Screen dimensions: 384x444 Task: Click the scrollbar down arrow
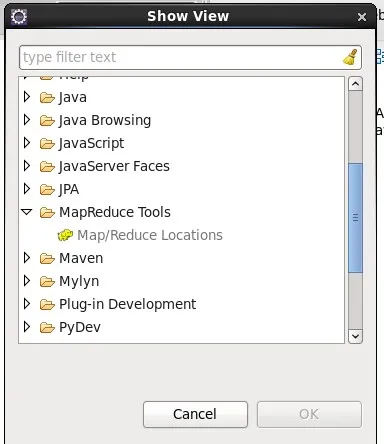355,336
